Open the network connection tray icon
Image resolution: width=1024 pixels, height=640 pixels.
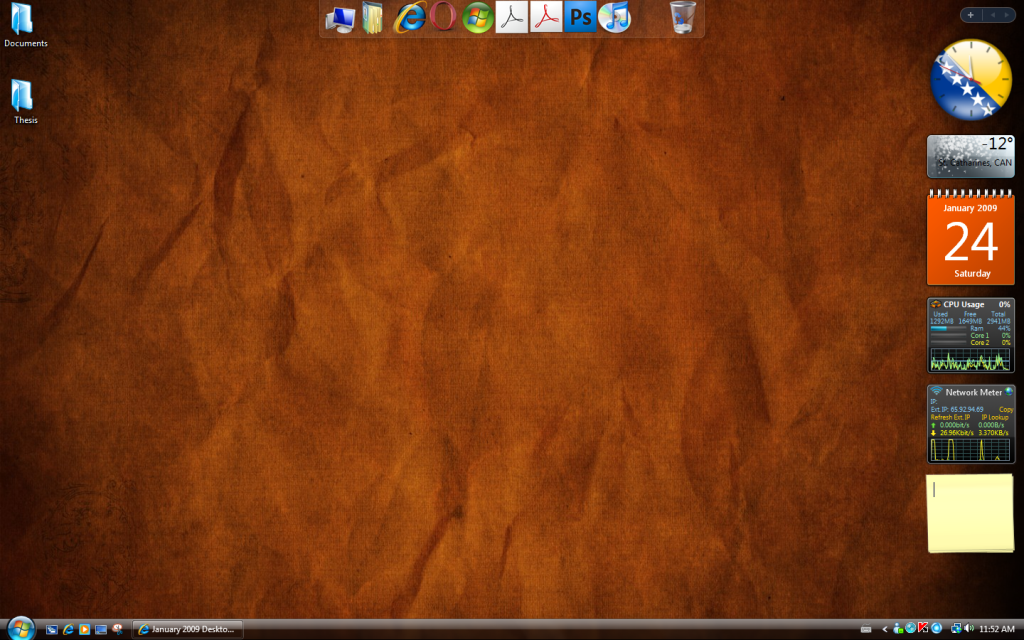[956, 629]
